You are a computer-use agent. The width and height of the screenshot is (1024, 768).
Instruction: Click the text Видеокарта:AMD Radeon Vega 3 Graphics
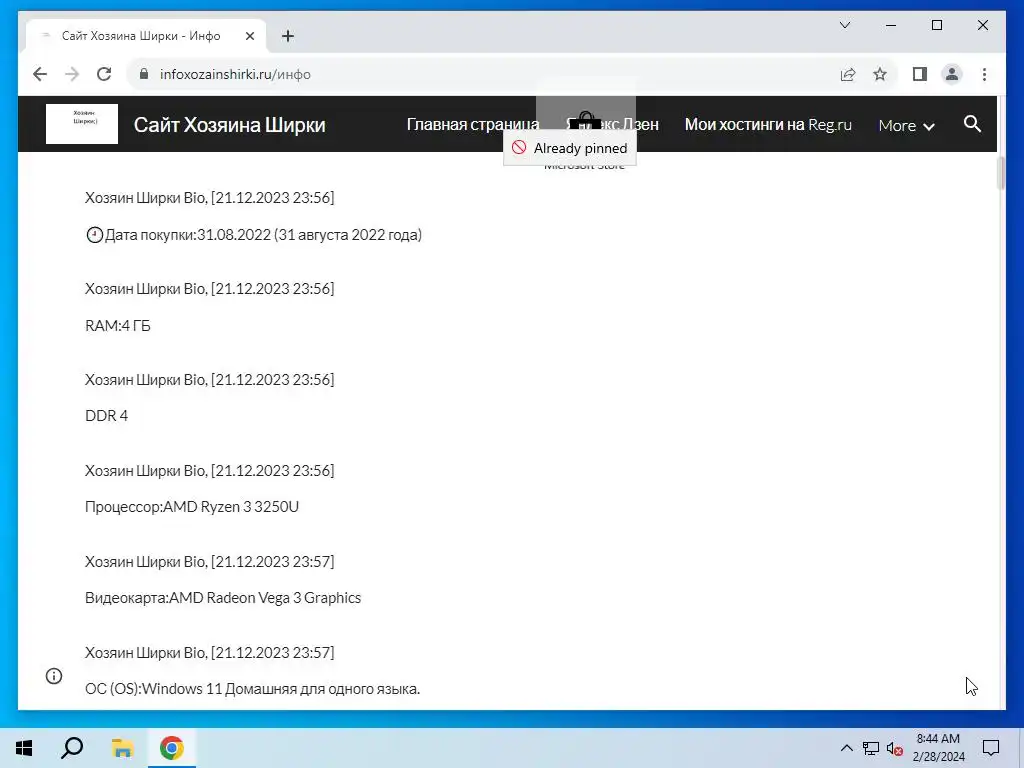click(x=223, y=598)
